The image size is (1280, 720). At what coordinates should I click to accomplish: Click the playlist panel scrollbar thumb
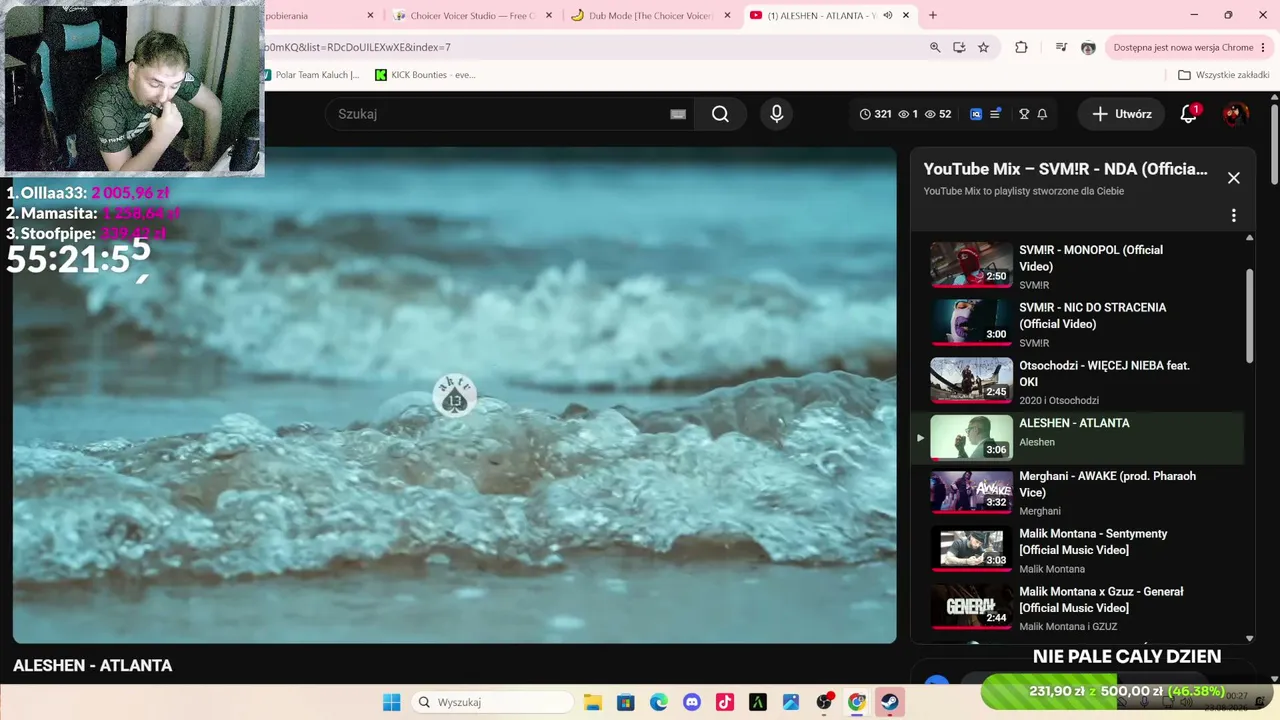[1249, 315]
